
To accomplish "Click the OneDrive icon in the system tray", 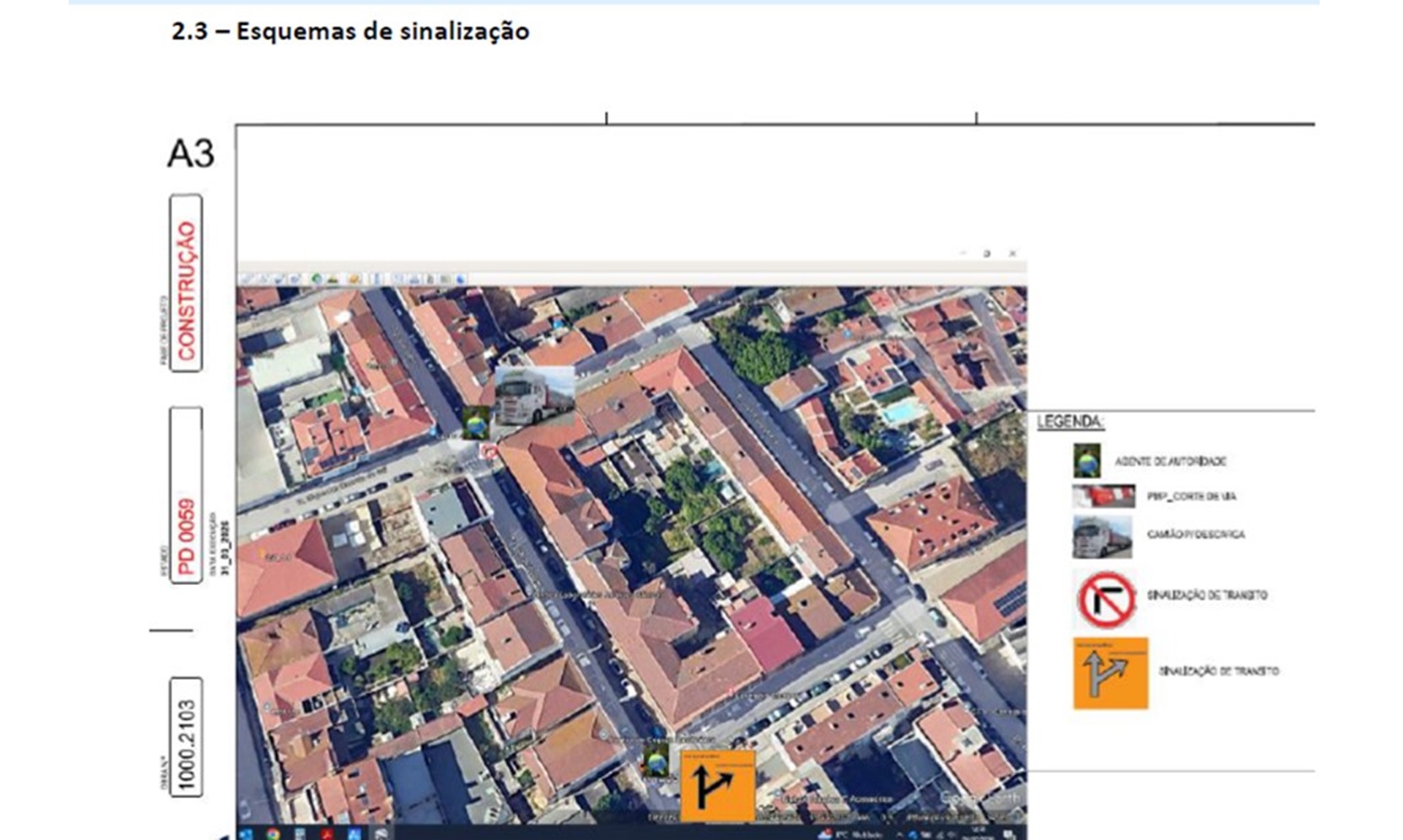I will (913, 833).
